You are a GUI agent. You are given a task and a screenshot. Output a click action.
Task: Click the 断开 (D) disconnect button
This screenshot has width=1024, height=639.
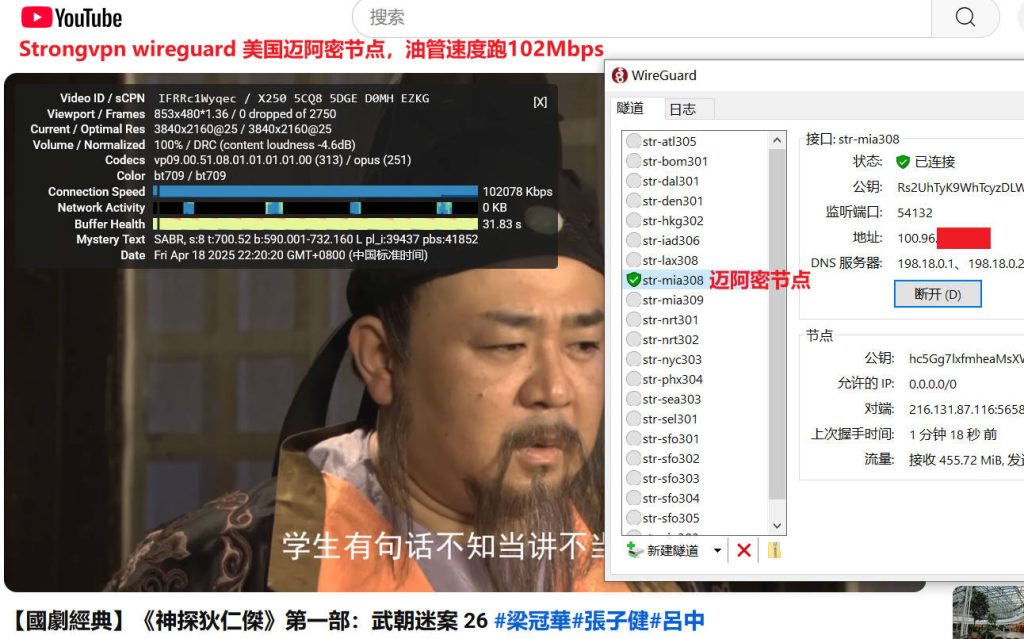coord(937,294)
